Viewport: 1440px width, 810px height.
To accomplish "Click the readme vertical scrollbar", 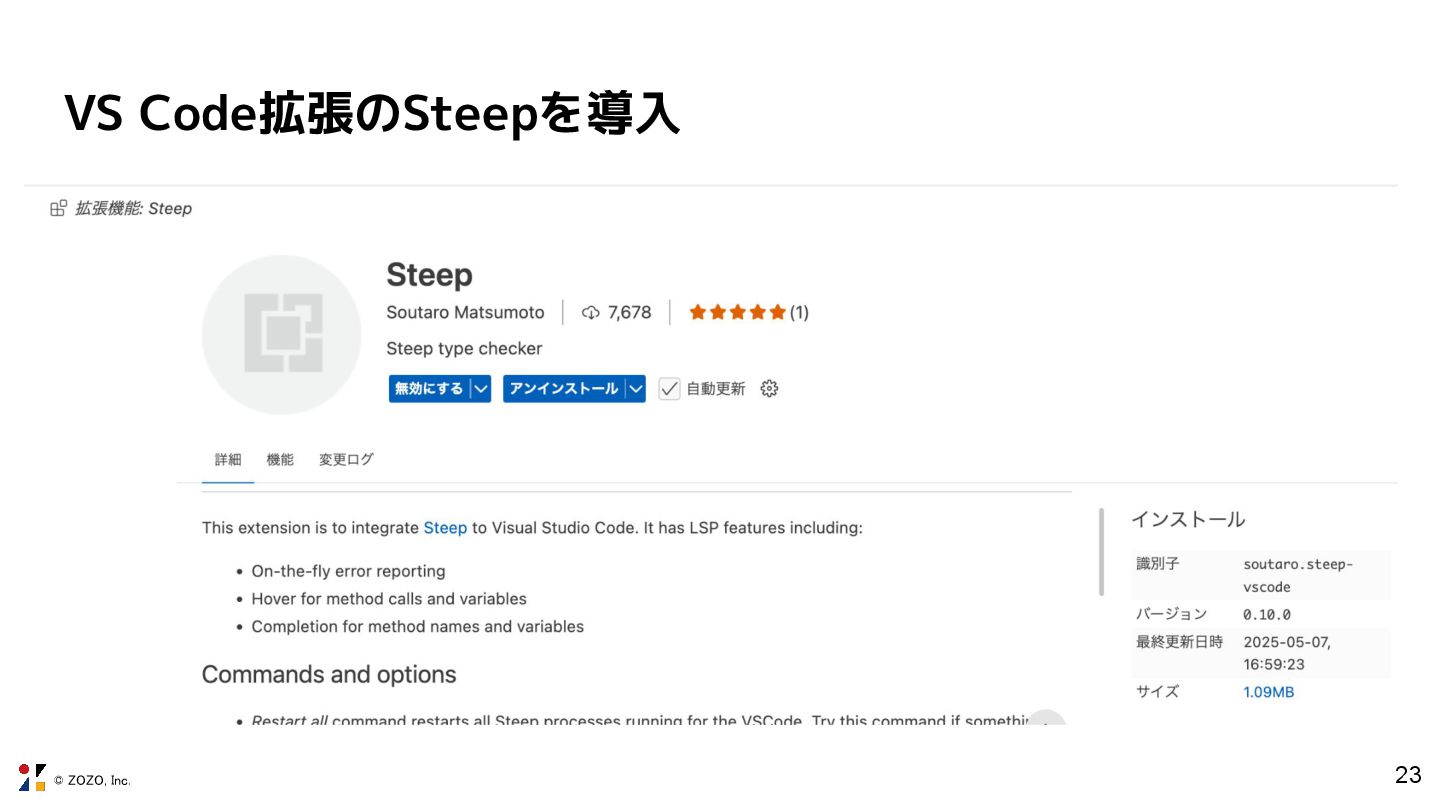I will point(1102,552).
